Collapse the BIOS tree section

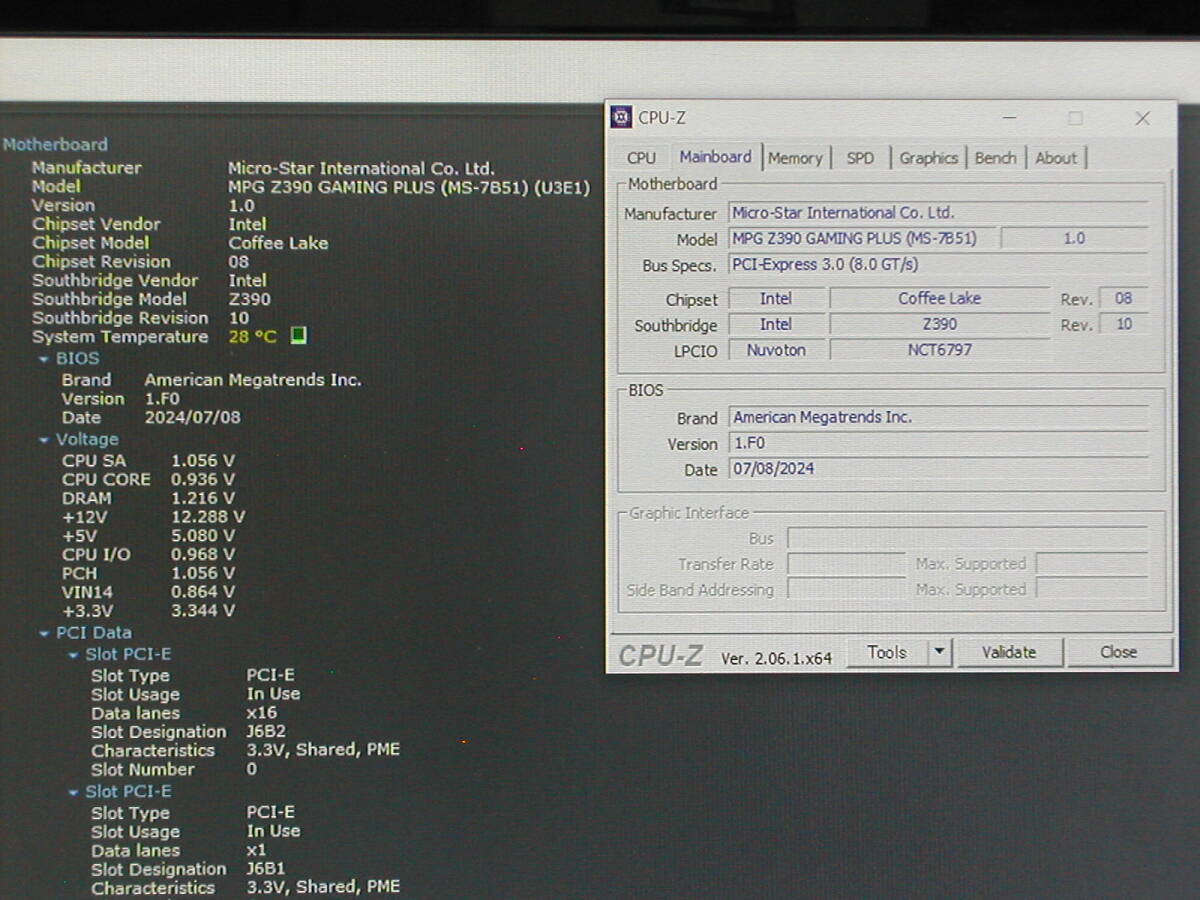click(x=43, y=359)
